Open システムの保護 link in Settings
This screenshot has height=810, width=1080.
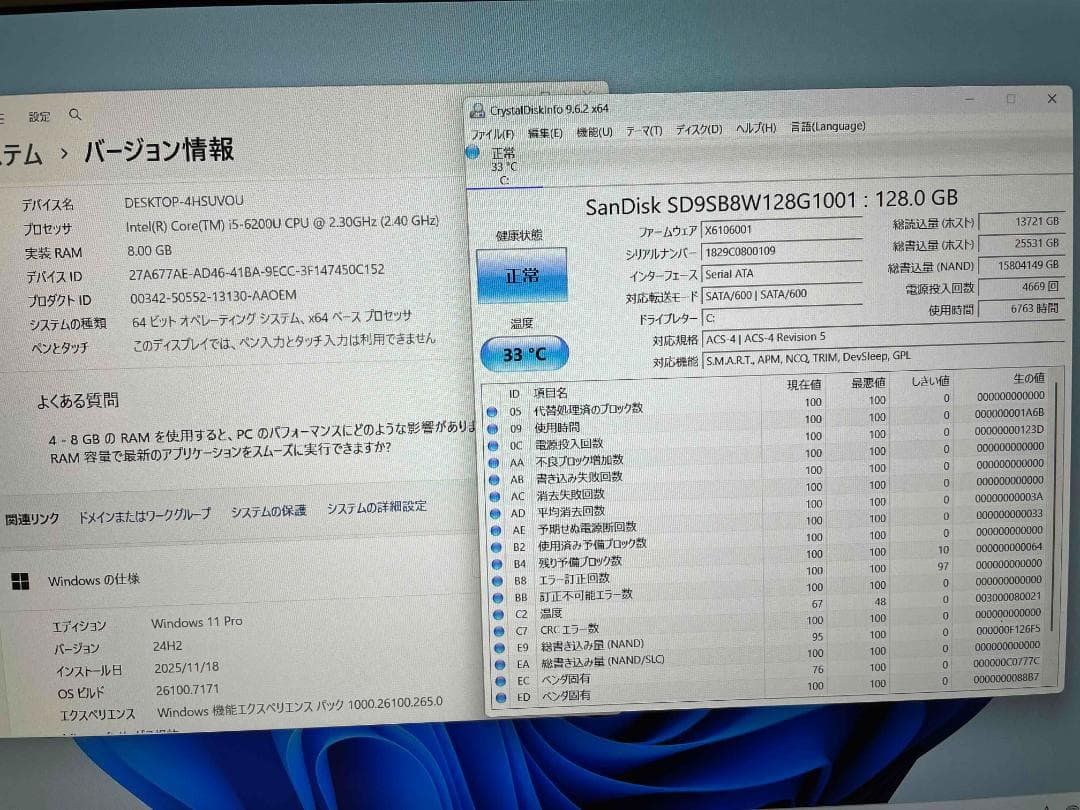pyautogui.click(x=268, y=511)
